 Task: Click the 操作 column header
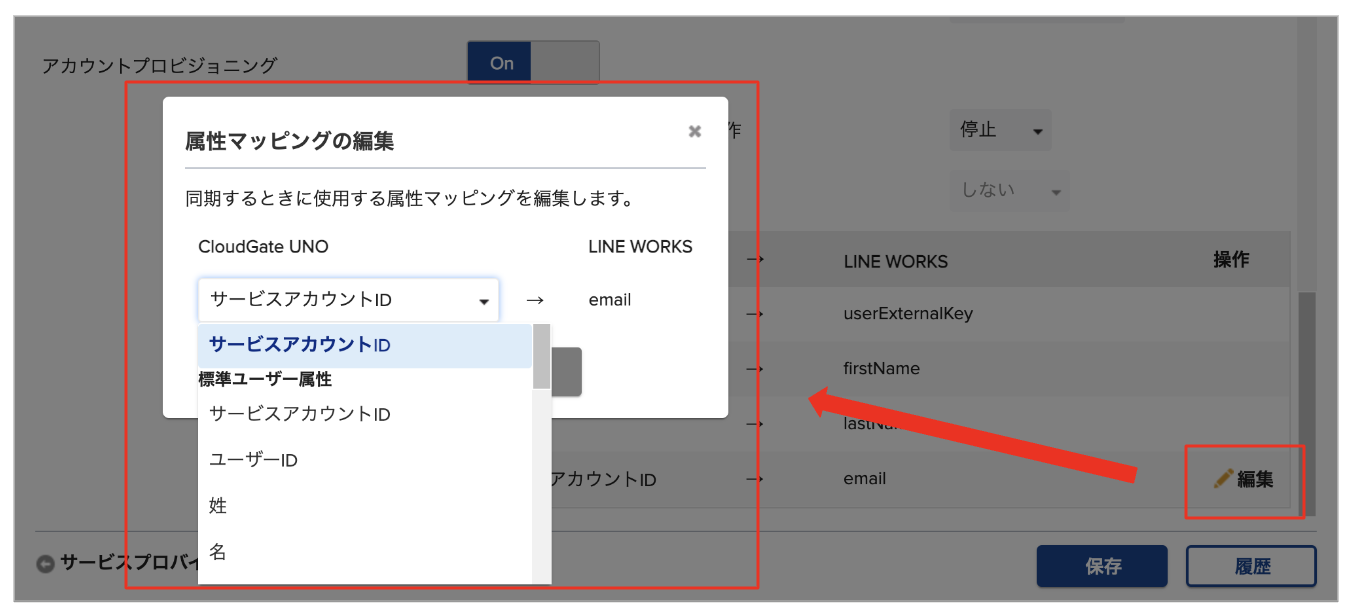pos(1231,260)
